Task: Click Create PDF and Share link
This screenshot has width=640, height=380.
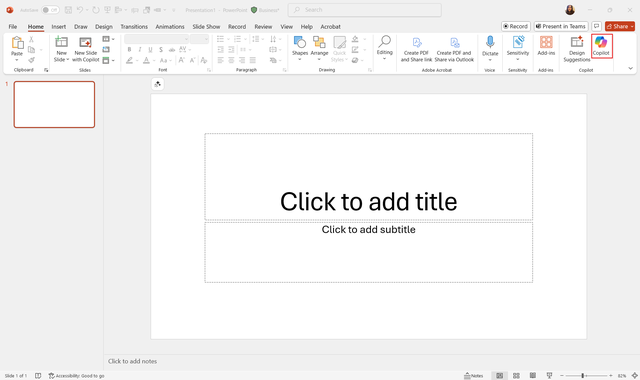Action: (416, 49)
